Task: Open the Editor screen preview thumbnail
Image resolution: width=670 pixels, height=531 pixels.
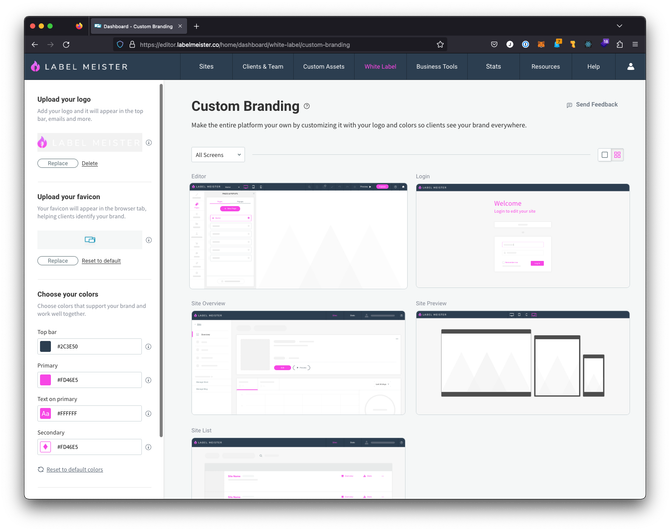Action: pyautogui.click(x=298, y=236)
